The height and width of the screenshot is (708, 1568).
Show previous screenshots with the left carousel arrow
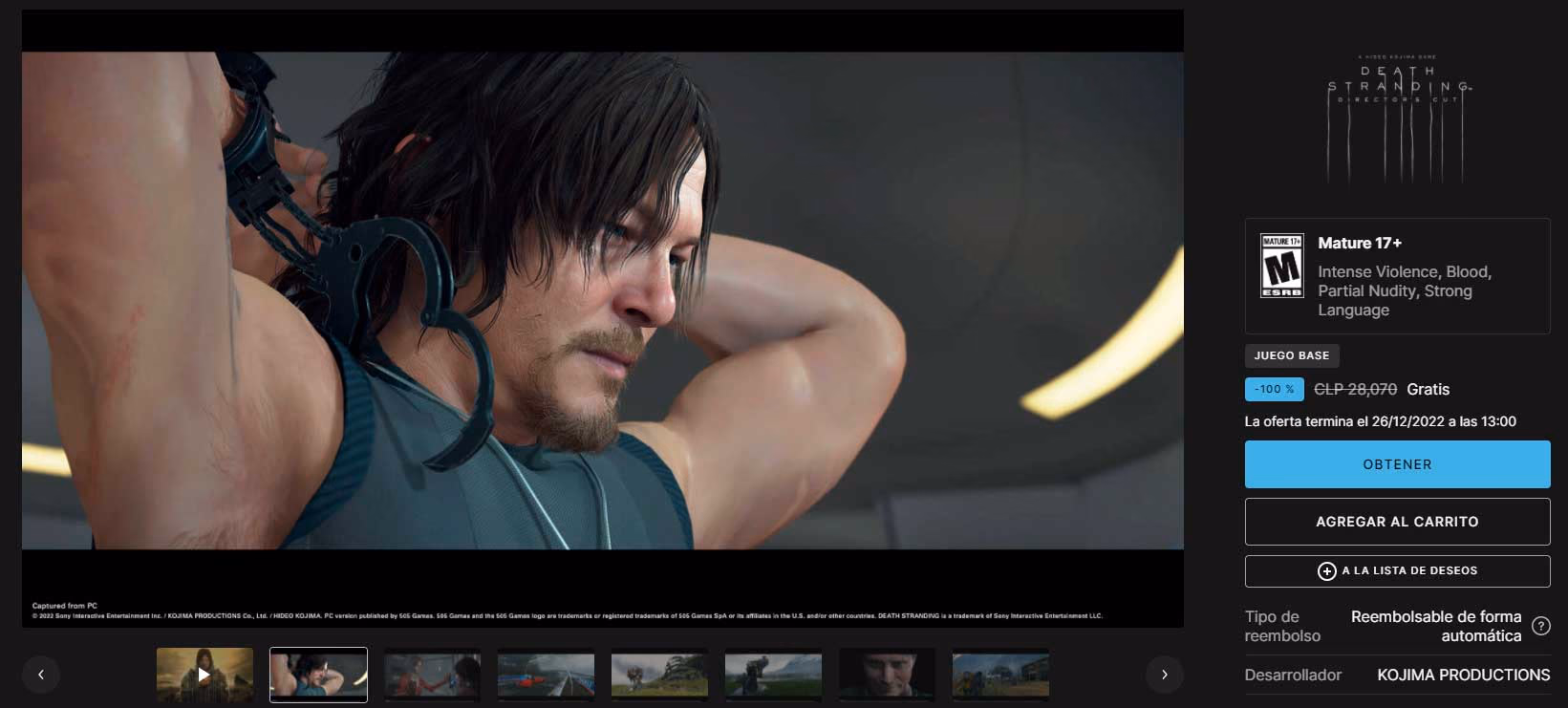(x=41, y=675)
